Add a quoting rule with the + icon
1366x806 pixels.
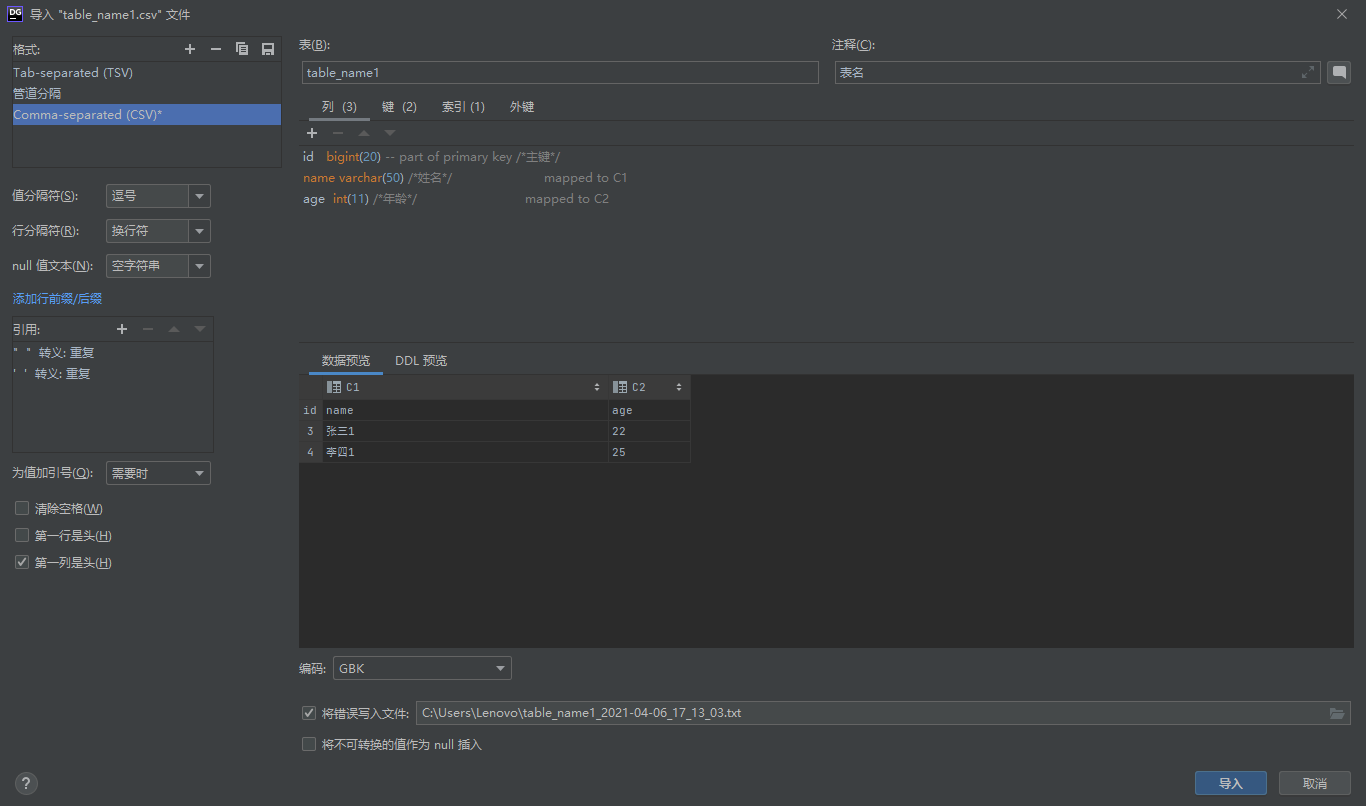point(121,328)
